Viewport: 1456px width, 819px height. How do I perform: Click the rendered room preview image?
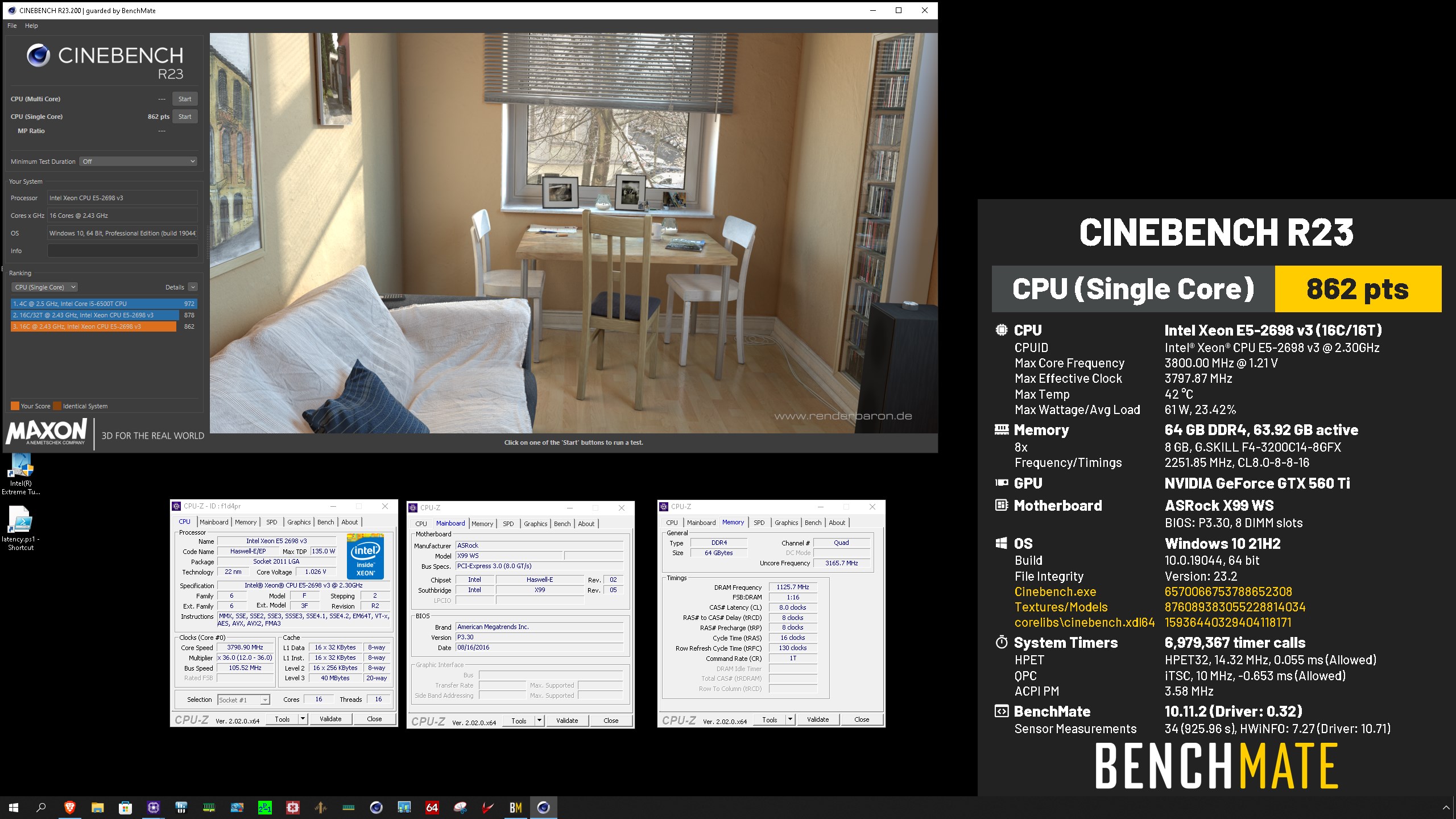tap(573, 233)
